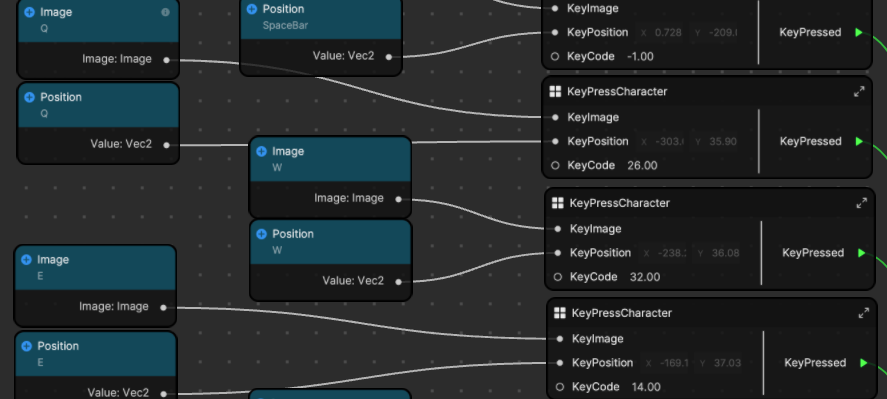Click the KeyCode value 26.00
Screen dimensions: 887x399
[642, 165]
